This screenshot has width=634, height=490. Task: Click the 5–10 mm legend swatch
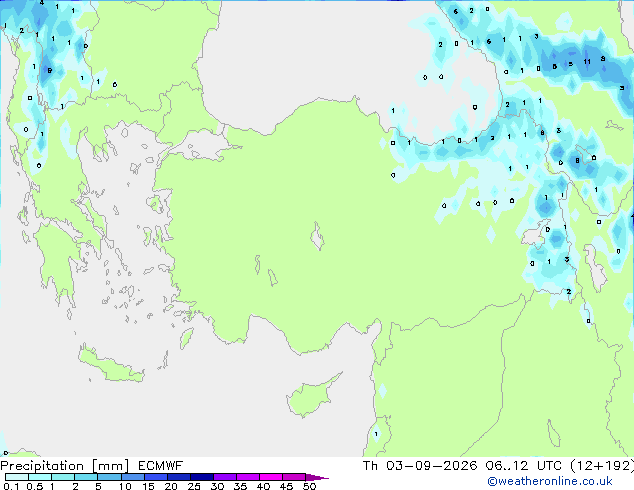[109, 477]
